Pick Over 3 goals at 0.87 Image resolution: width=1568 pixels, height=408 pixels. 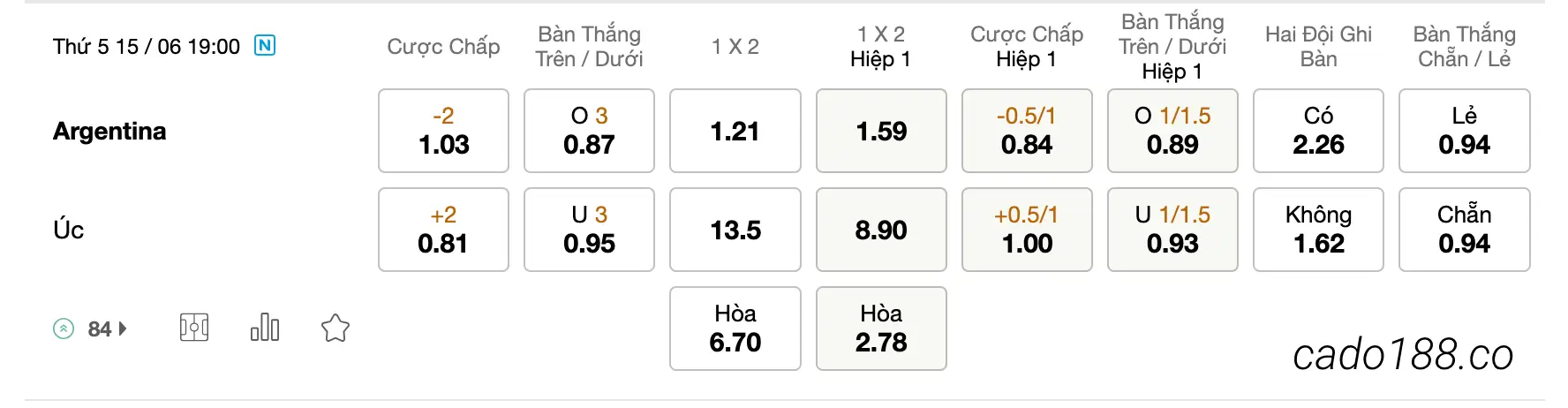589,131
